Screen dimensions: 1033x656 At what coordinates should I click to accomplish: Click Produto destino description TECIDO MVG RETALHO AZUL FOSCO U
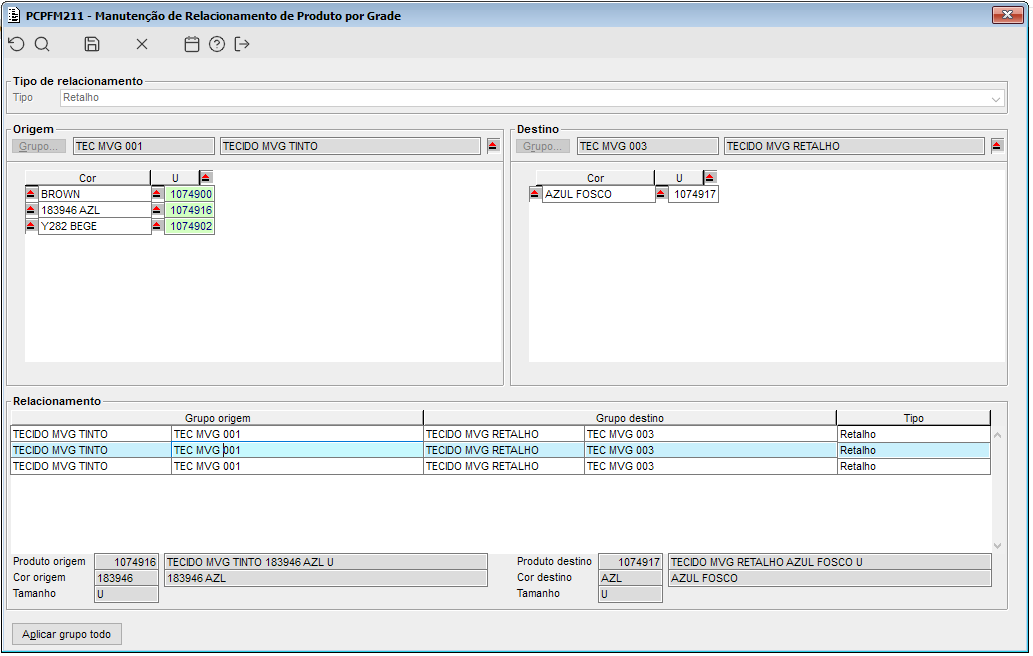coord(829,562)
